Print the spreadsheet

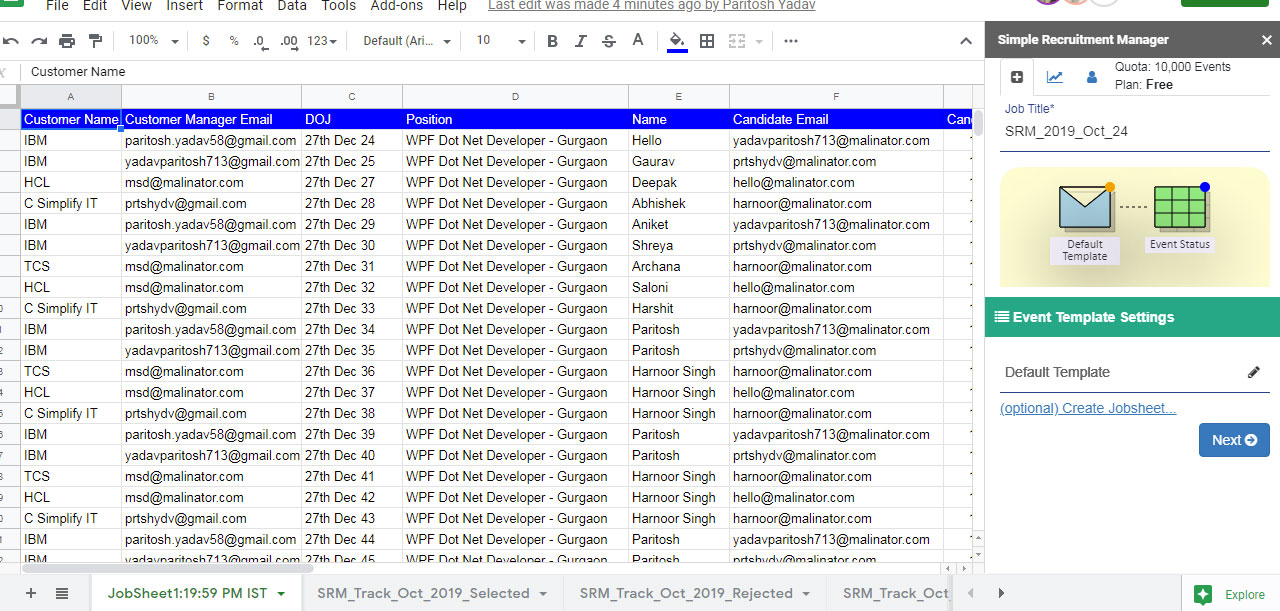tap(67, 41)
